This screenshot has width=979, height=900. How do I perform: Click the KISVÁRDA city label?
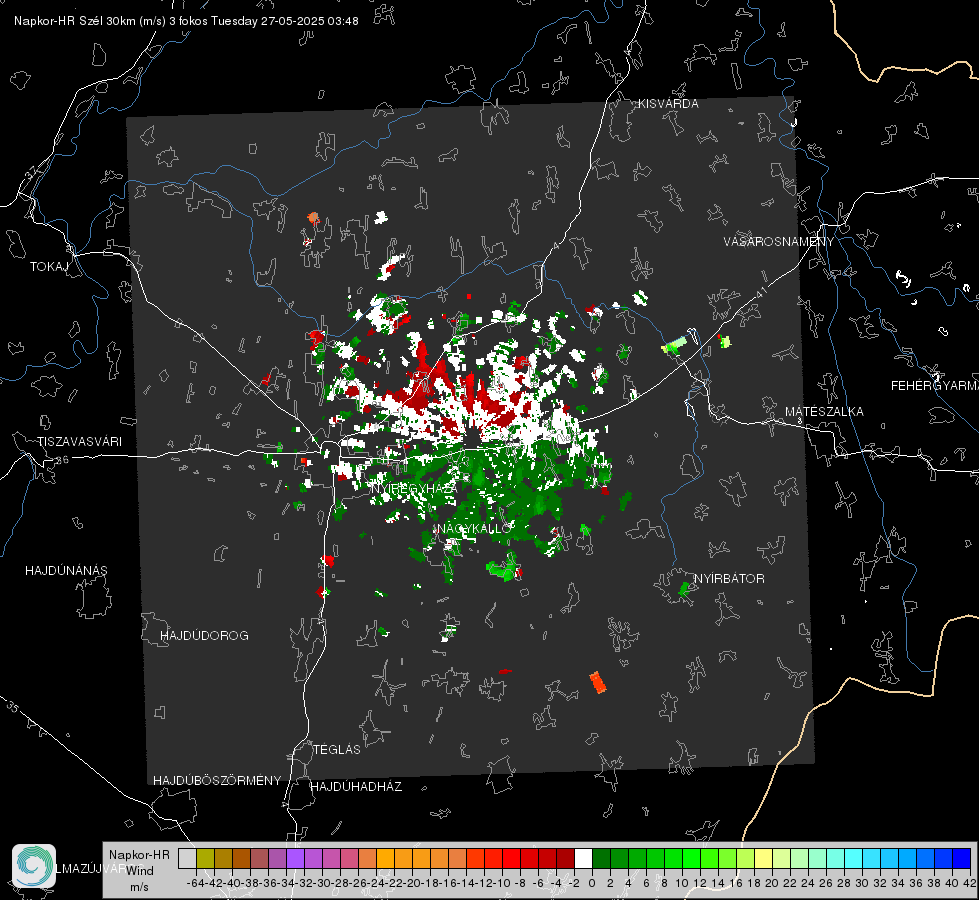point(668,104)
